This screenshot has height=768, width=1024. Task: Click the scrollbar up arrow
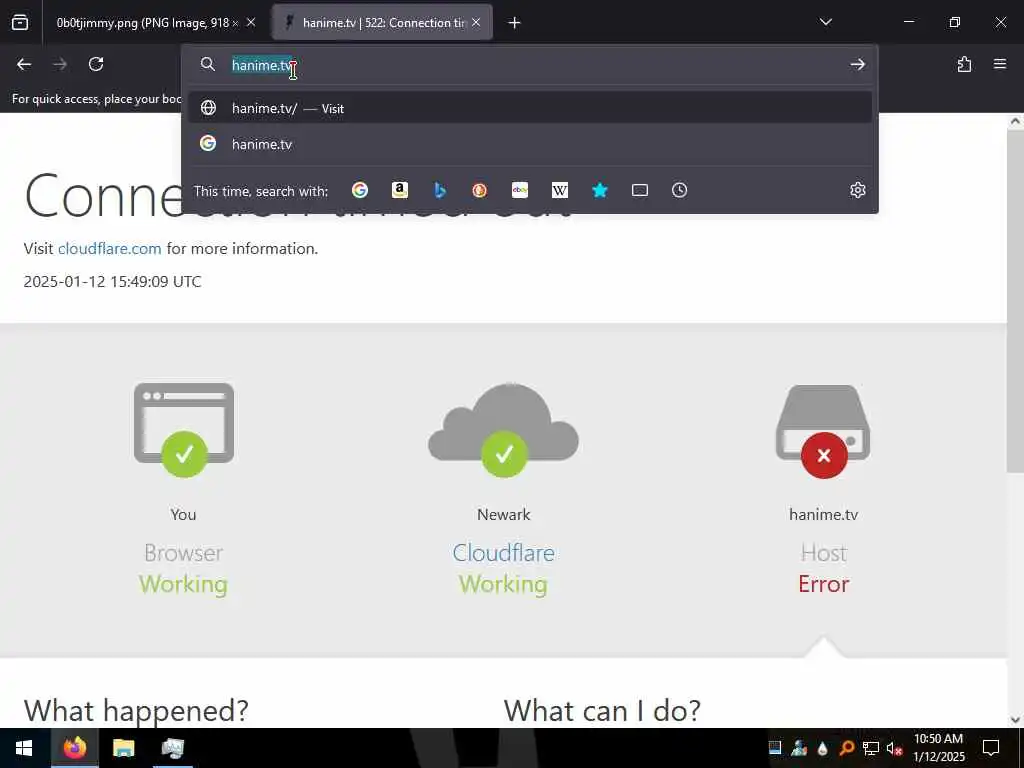pyautogui.click(x=1015, y=121)
